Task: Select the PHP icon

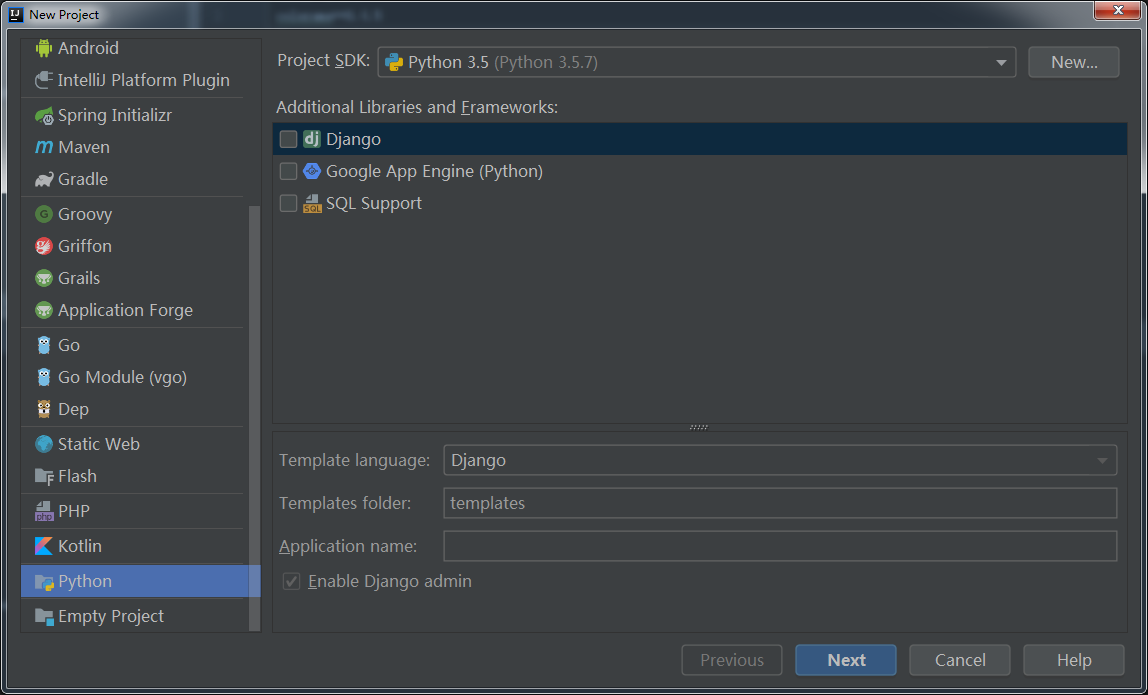Action: point(44,511)
